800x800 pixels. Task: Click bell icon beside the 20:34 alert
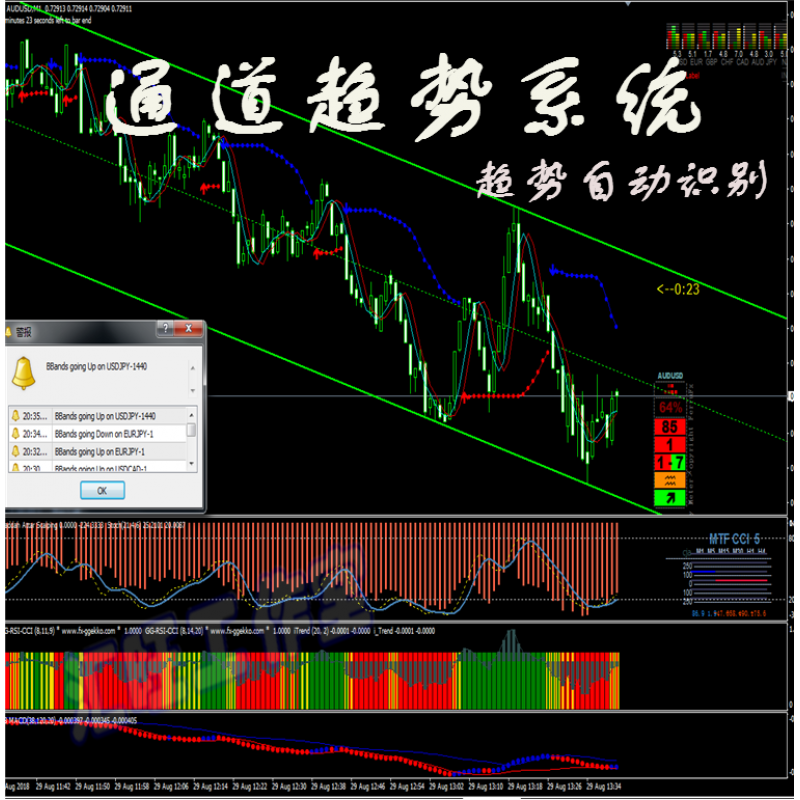(x=16, y=433)
